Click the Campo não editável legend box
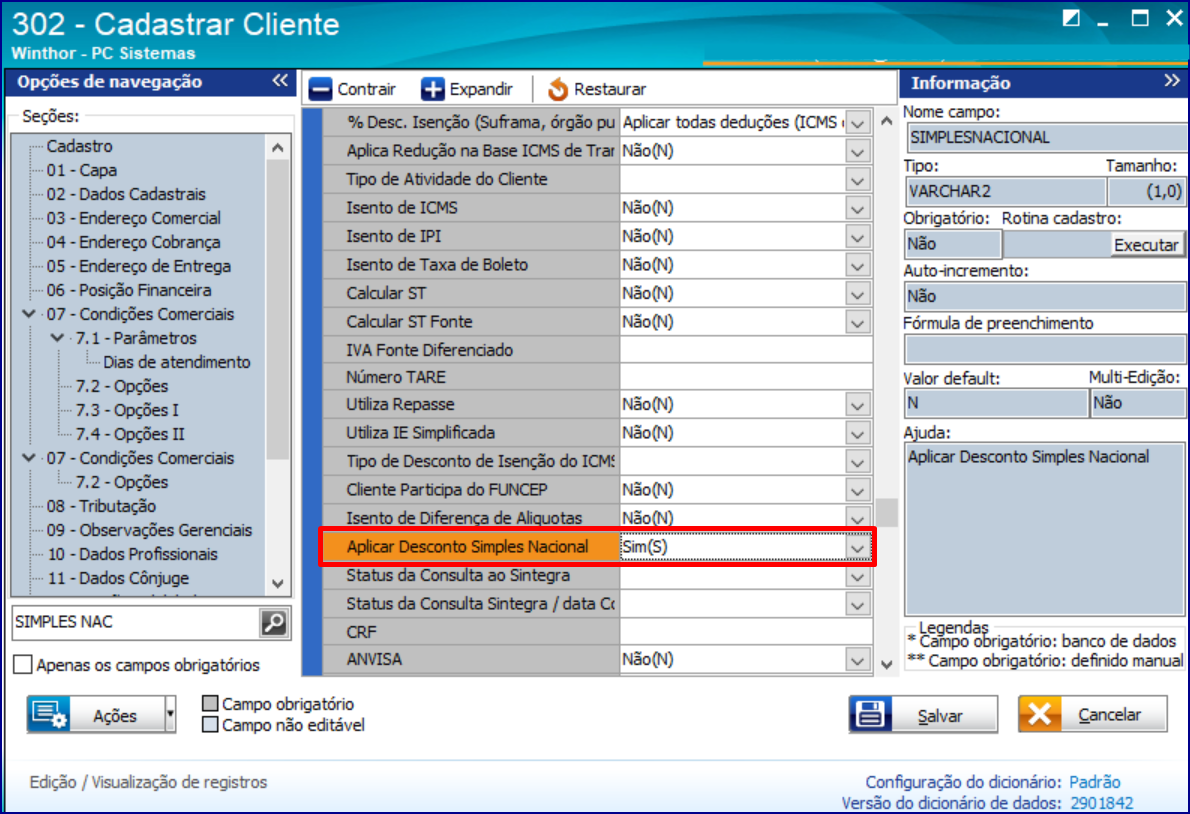The image size is (1190, 814). 210,725
